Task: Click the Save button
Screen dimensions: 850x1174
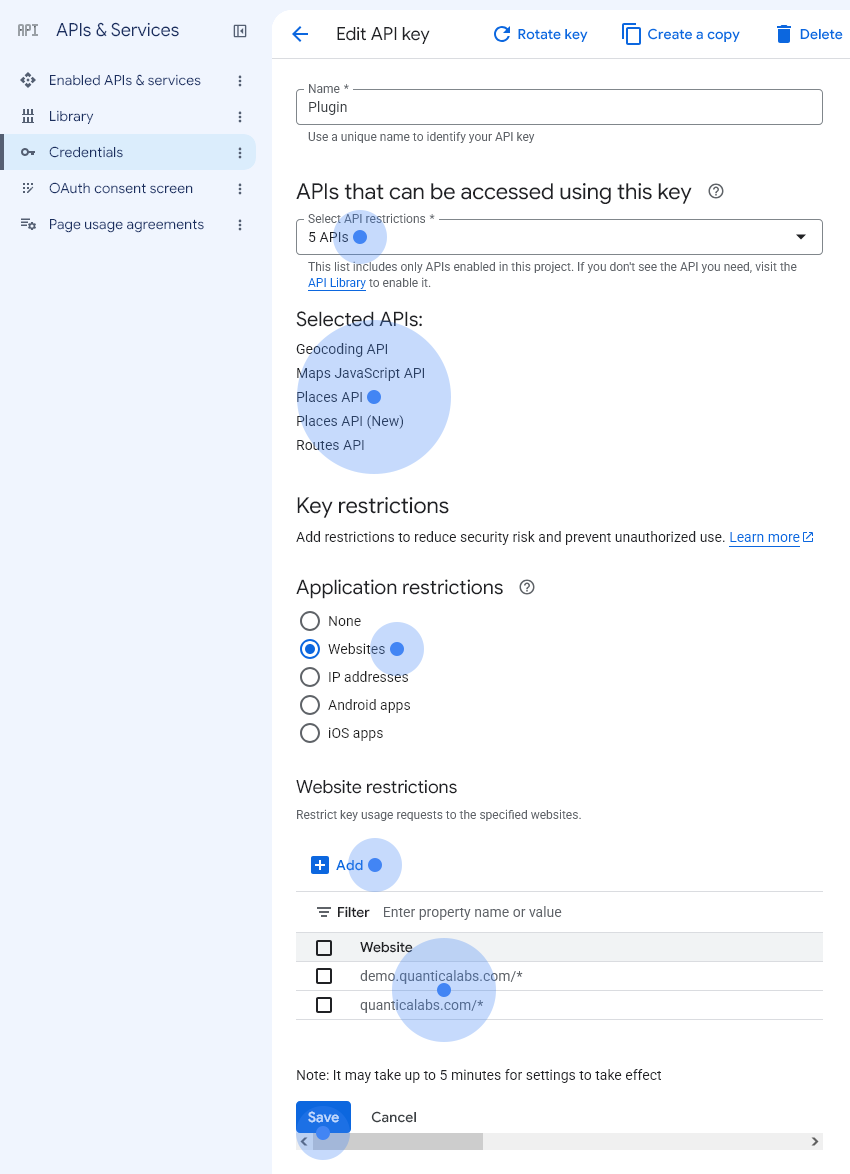Action: point(324,1117)
